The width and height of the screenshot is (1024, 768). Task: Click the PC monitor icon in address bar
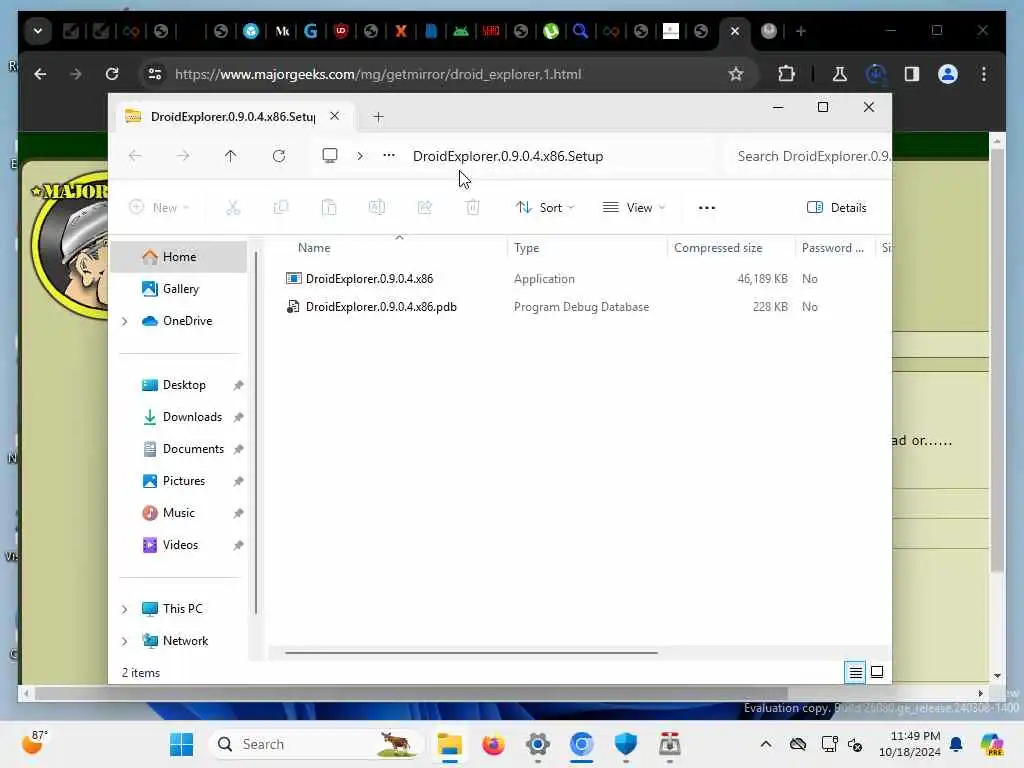330,155
